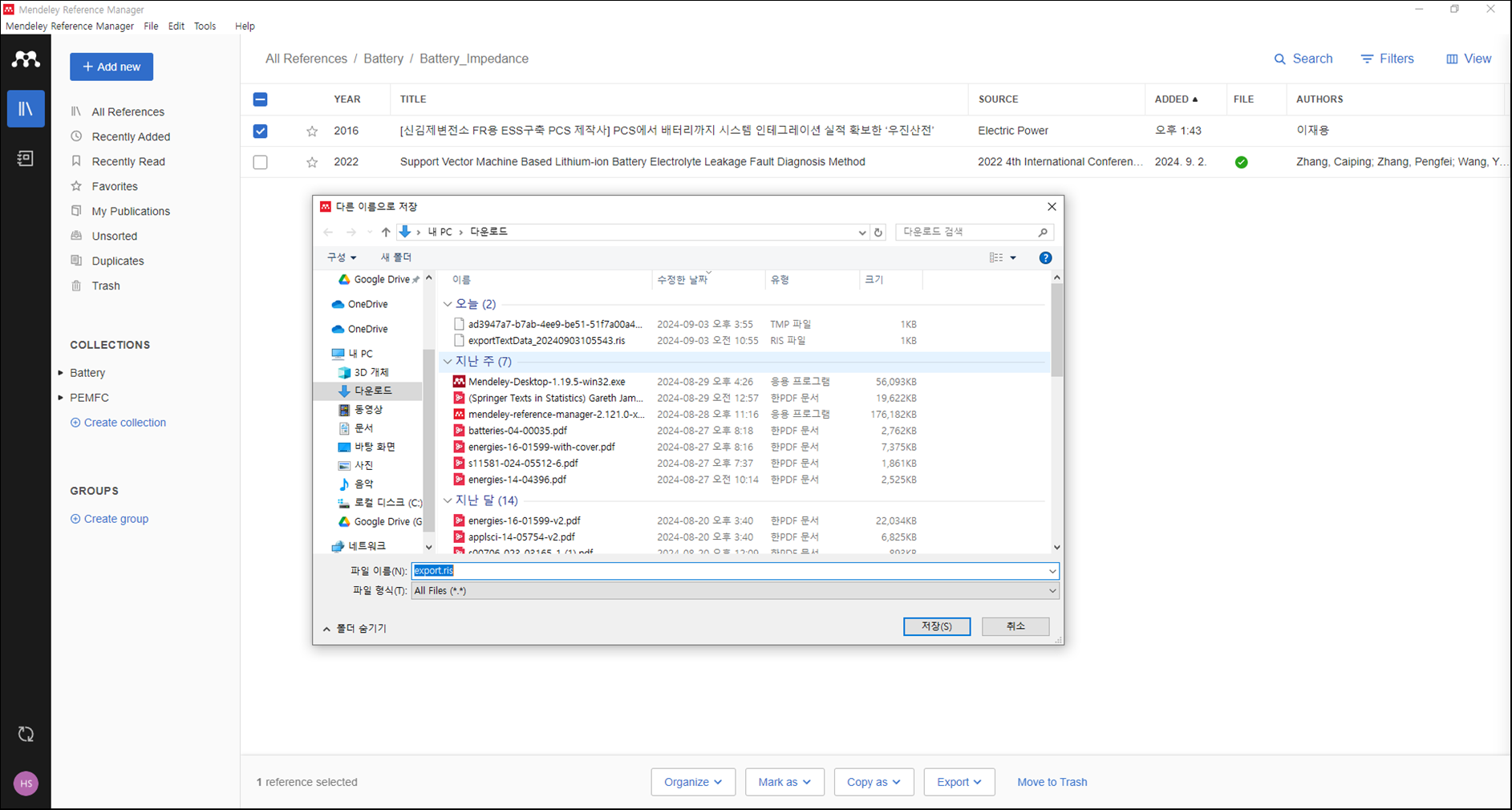Uncheck the 2016 reference checkbox
The image size is (1512, 810).
260,131
